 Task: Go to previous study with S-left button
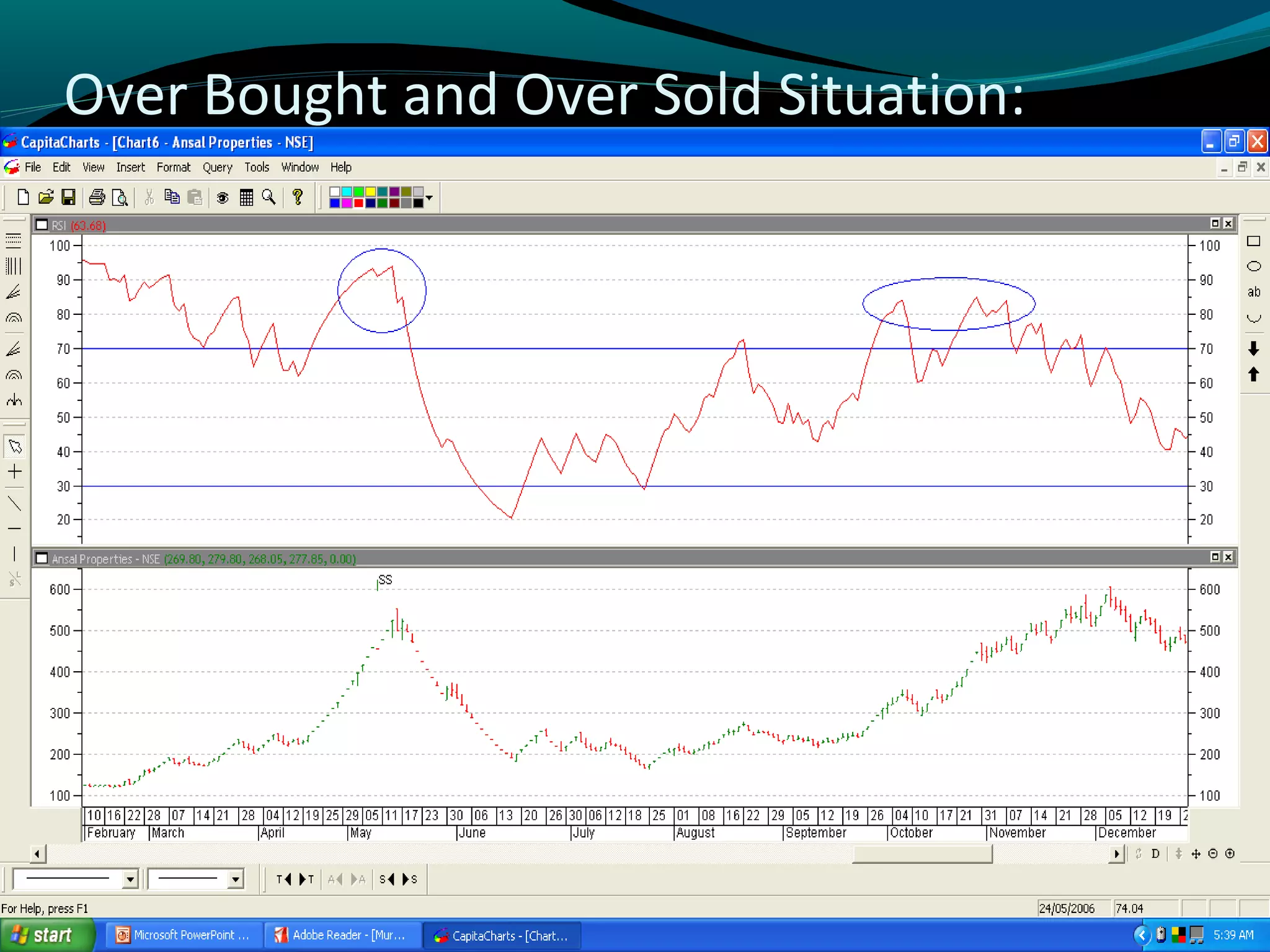pos(387,879)
